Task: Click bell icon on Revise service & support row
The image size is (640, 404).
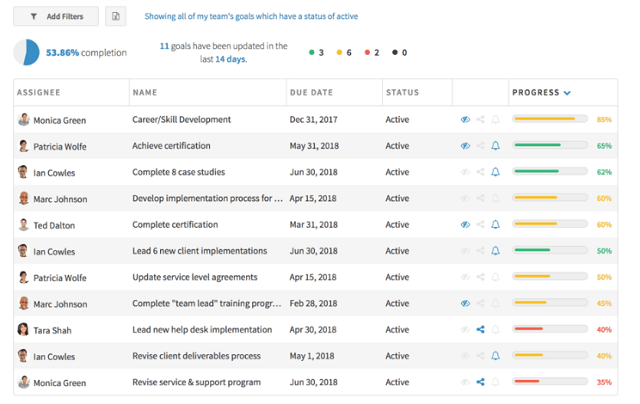Action: pos(496,382)
